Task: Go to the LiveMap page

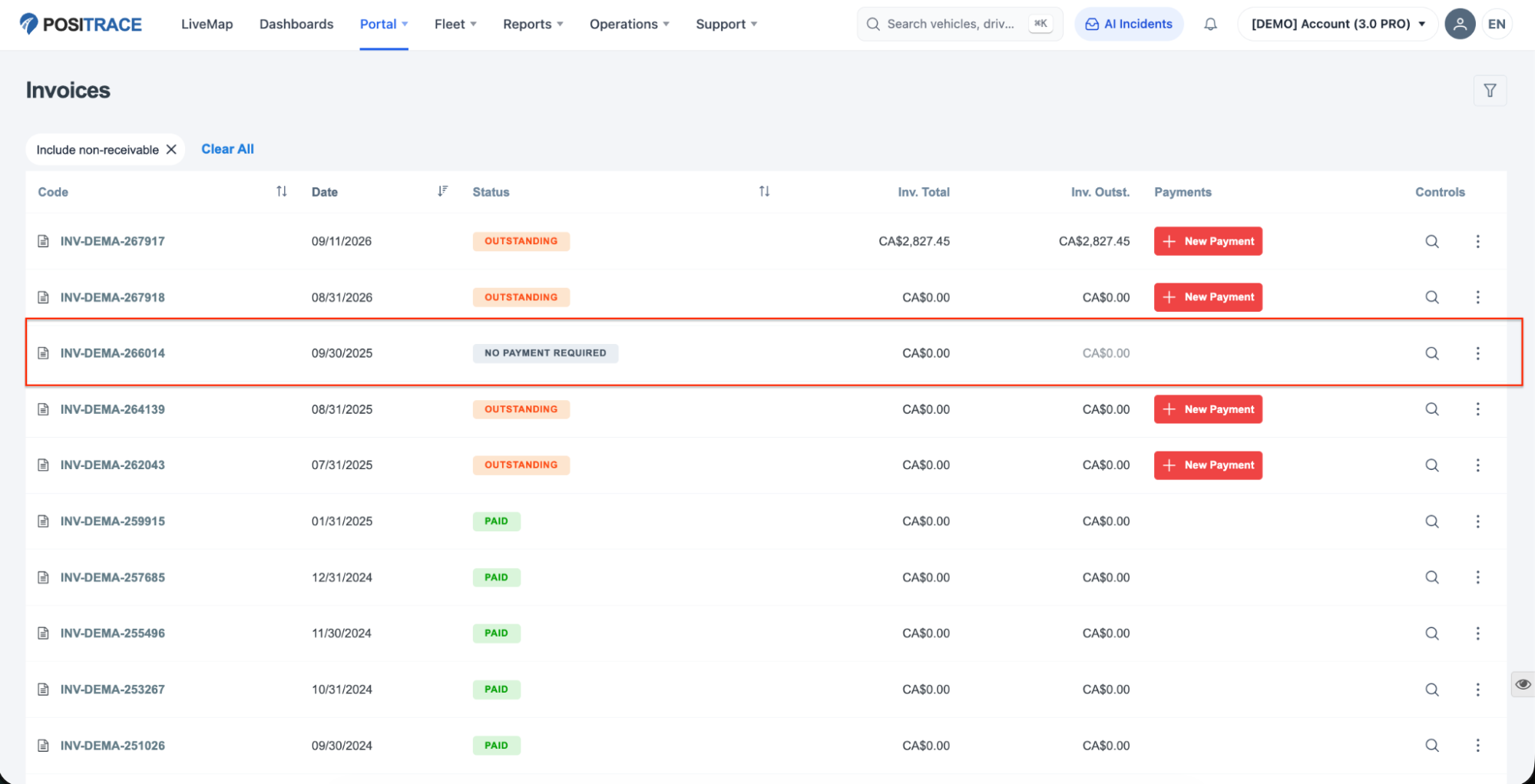Action: coord(207,25)
